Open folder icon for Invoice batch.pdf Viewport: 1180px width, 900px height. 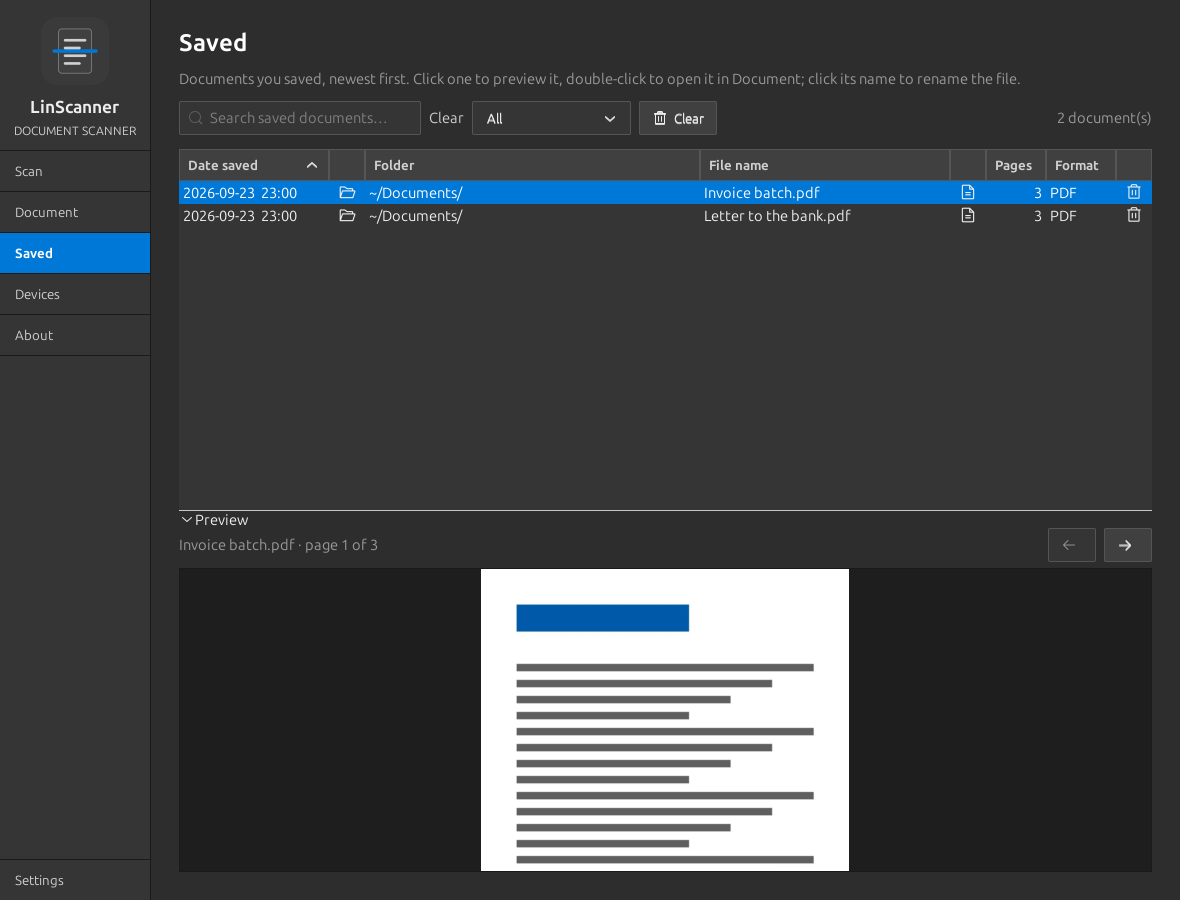pyautogui.click(x=347, y=193)
